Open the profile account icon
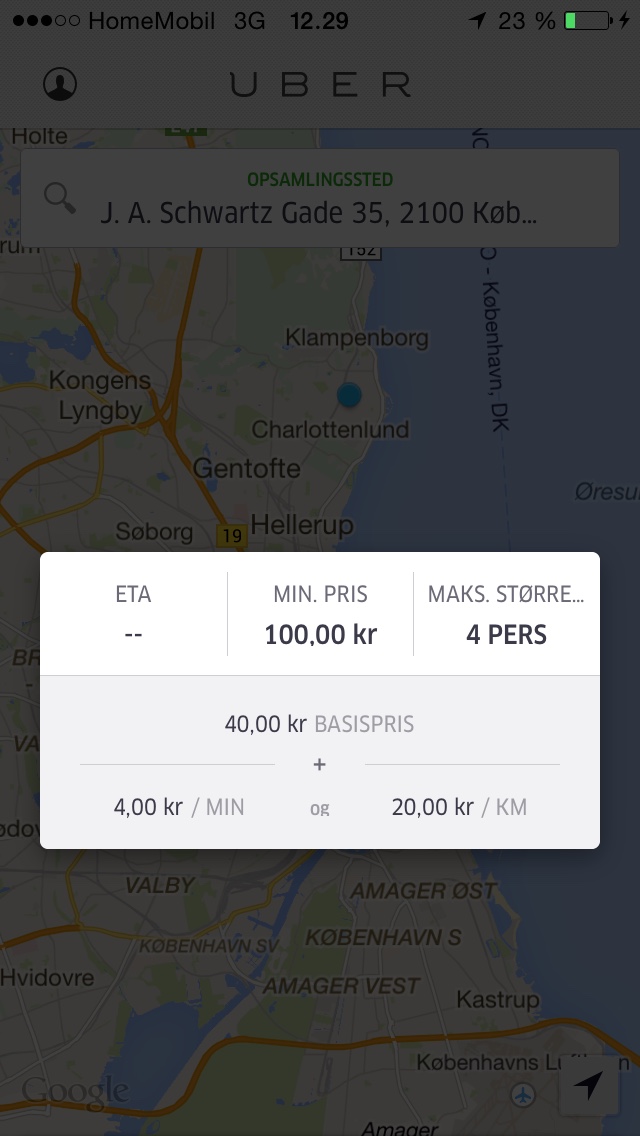The height and width of the screenshot is (1136, 640). pos(60,84)
